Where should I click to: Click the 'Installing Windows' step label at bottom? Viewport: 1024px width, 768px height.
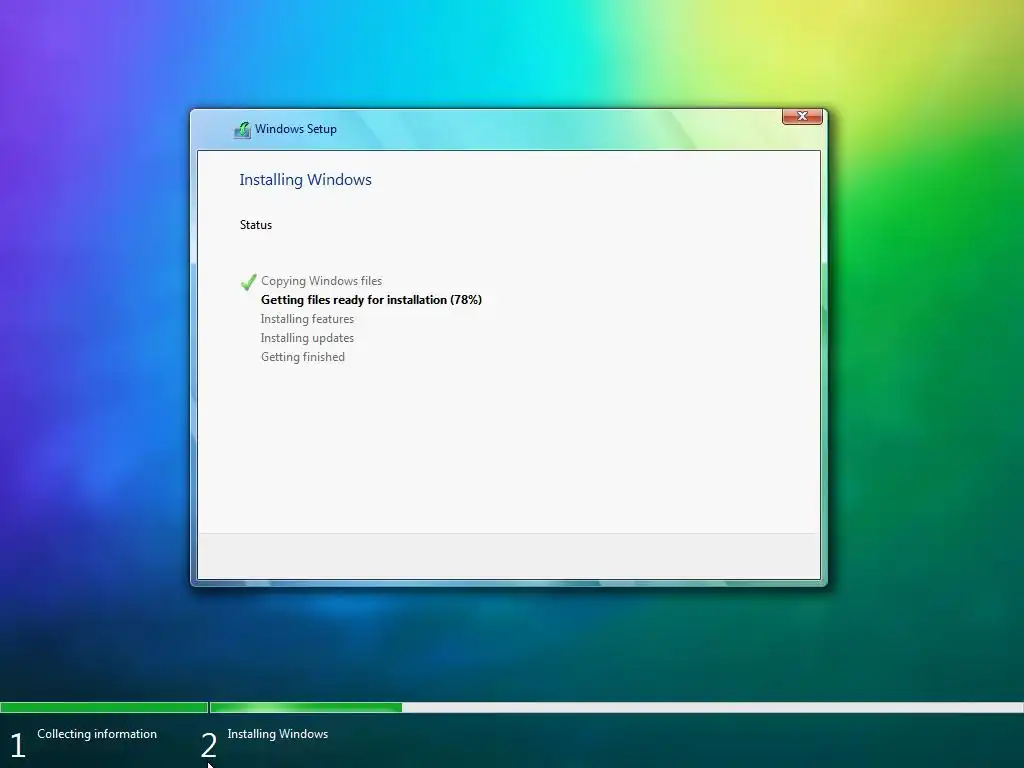(278, 734)
